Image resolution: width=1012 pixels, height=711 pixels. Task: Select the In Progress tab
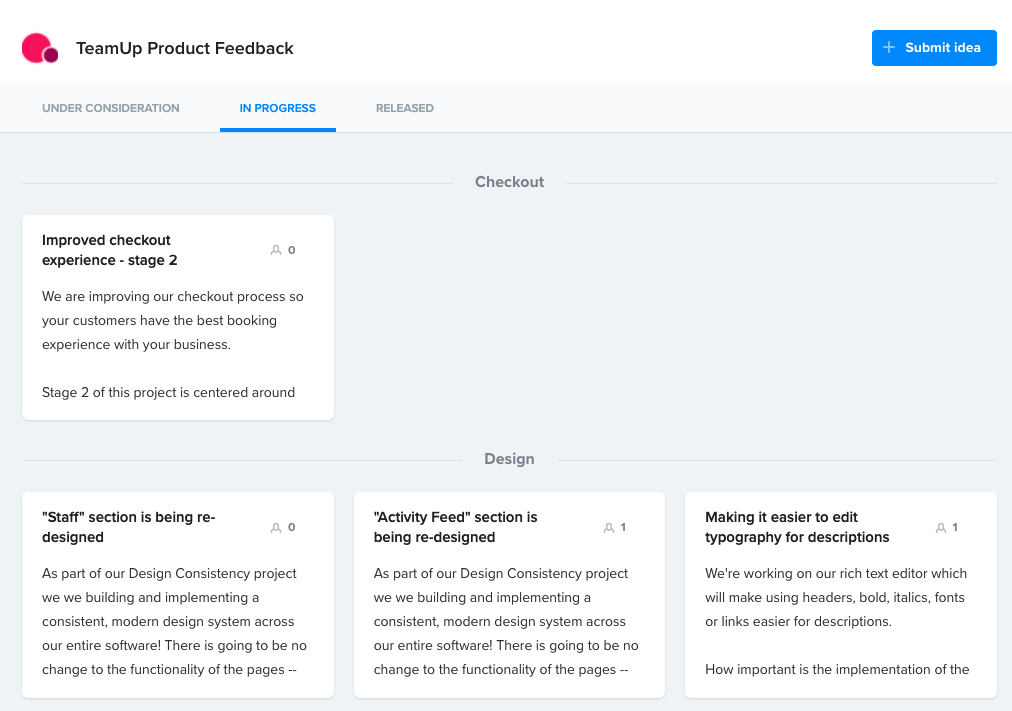pos(277,108)
